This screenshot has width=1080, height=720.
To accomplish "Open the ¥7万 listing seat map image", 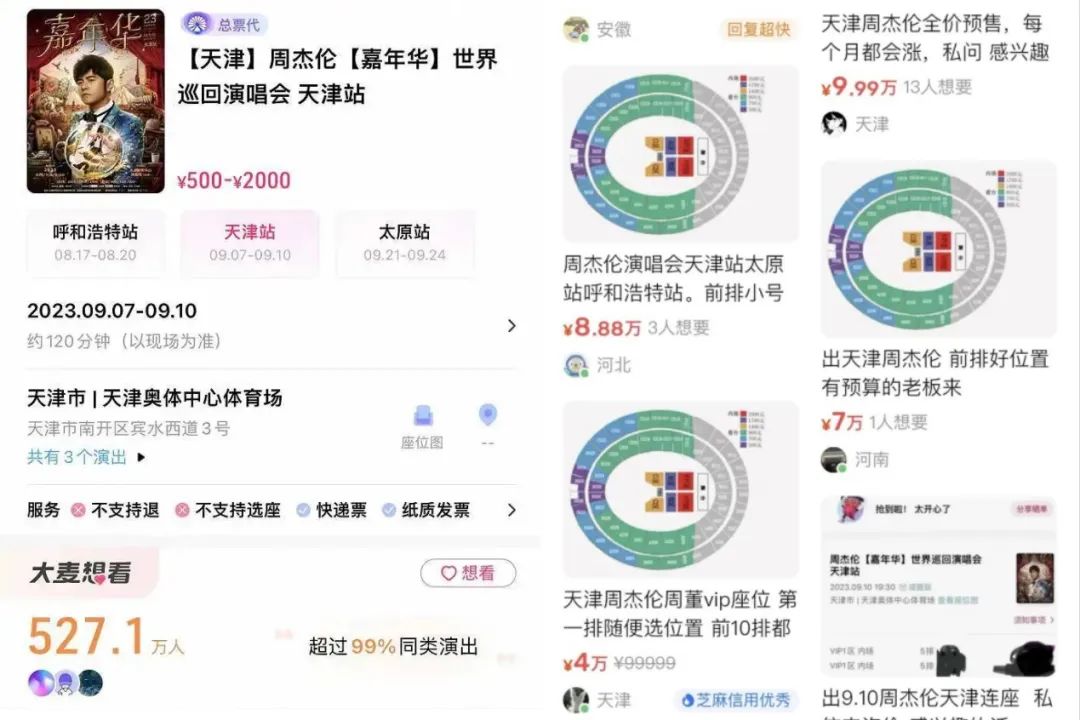I will click(938, 249).
